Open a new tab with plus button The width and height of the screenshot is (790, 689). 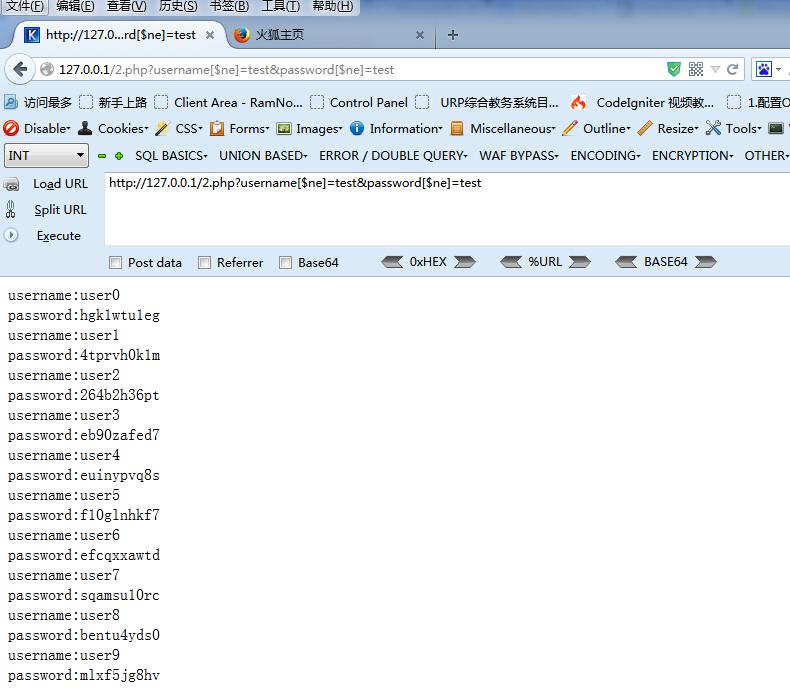click(452, 35)
